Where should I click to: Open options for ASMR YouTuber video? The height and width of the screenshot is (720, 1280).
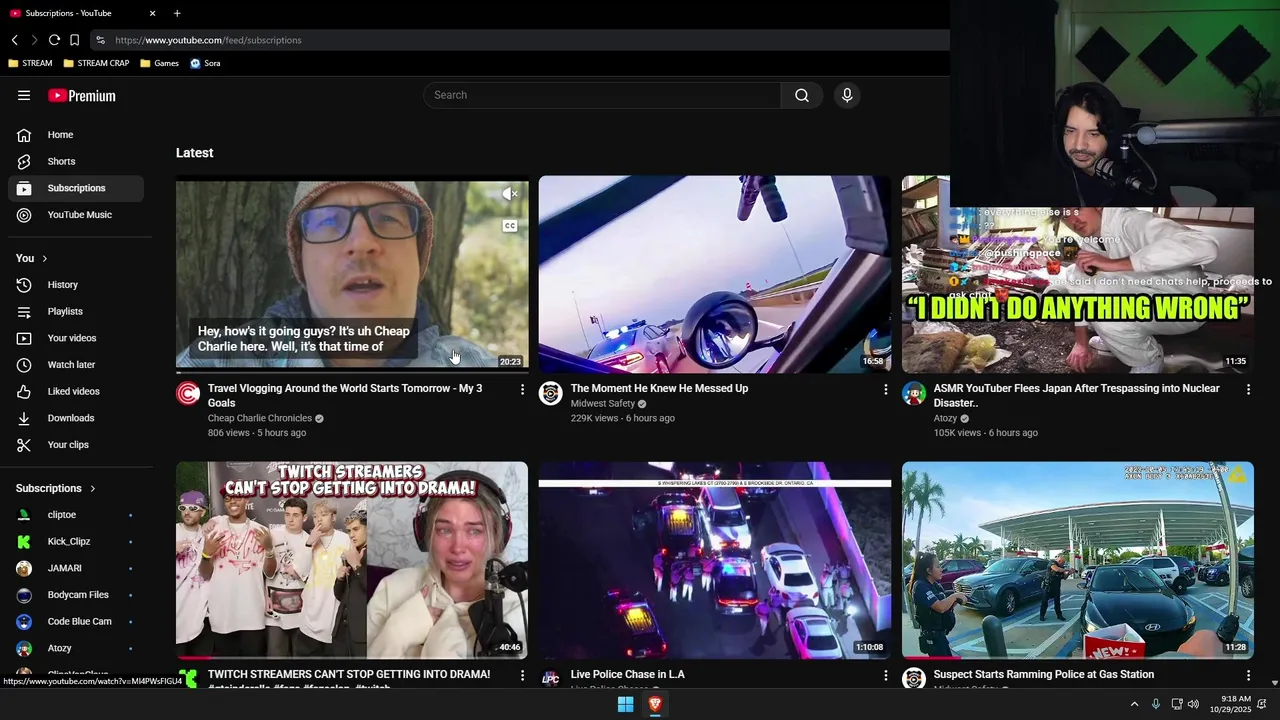[x=1248, y=389]
